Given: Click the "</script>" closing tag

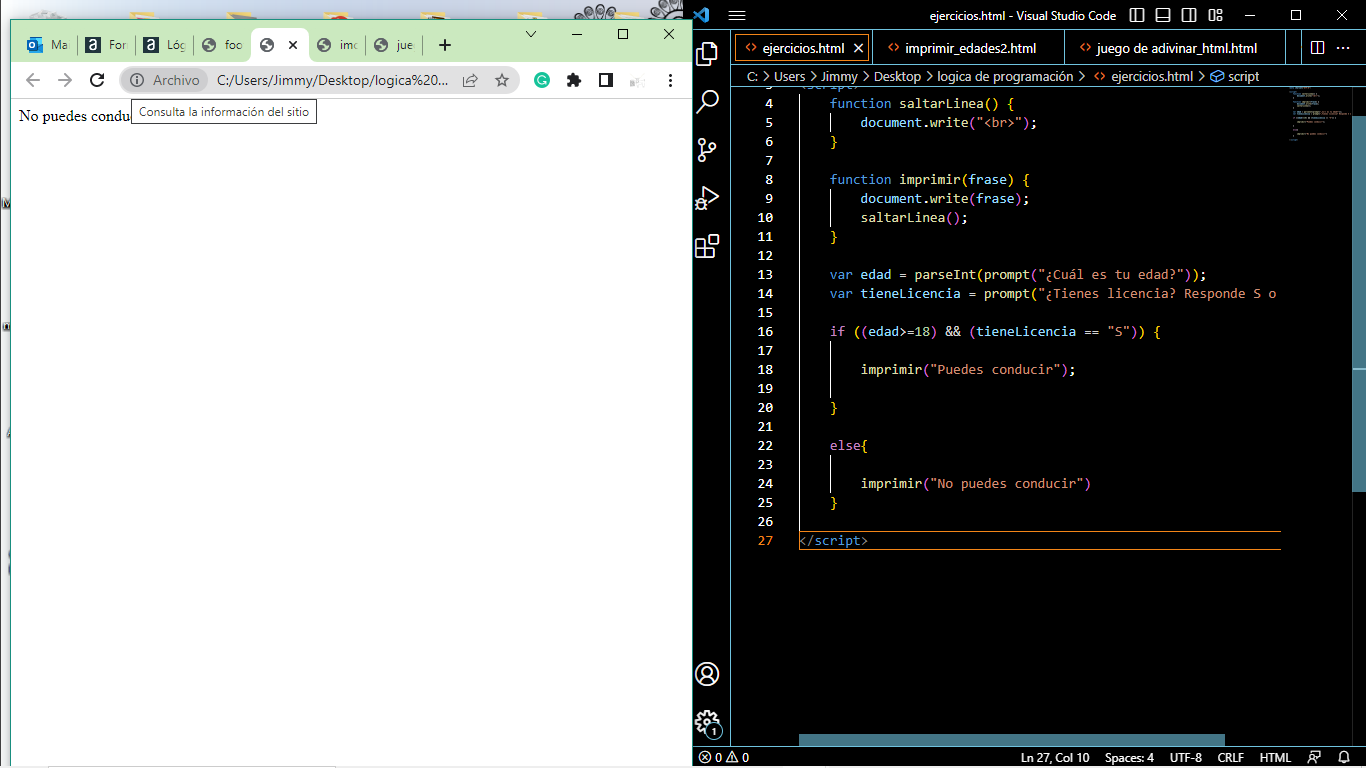Looking at the screenshot, I should (834, 540).
